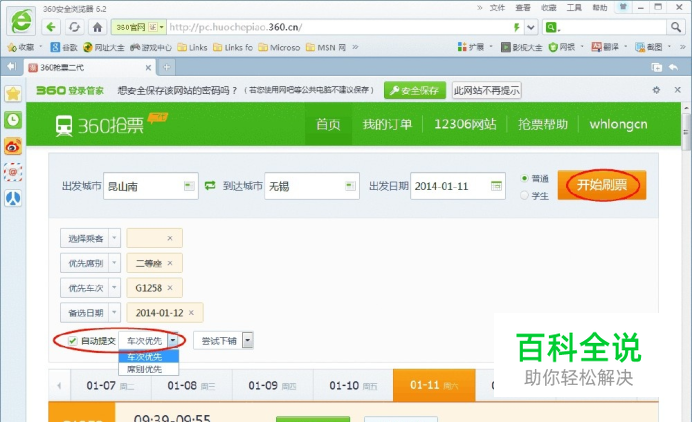Remove the blank passenger tag

(170, 238)
